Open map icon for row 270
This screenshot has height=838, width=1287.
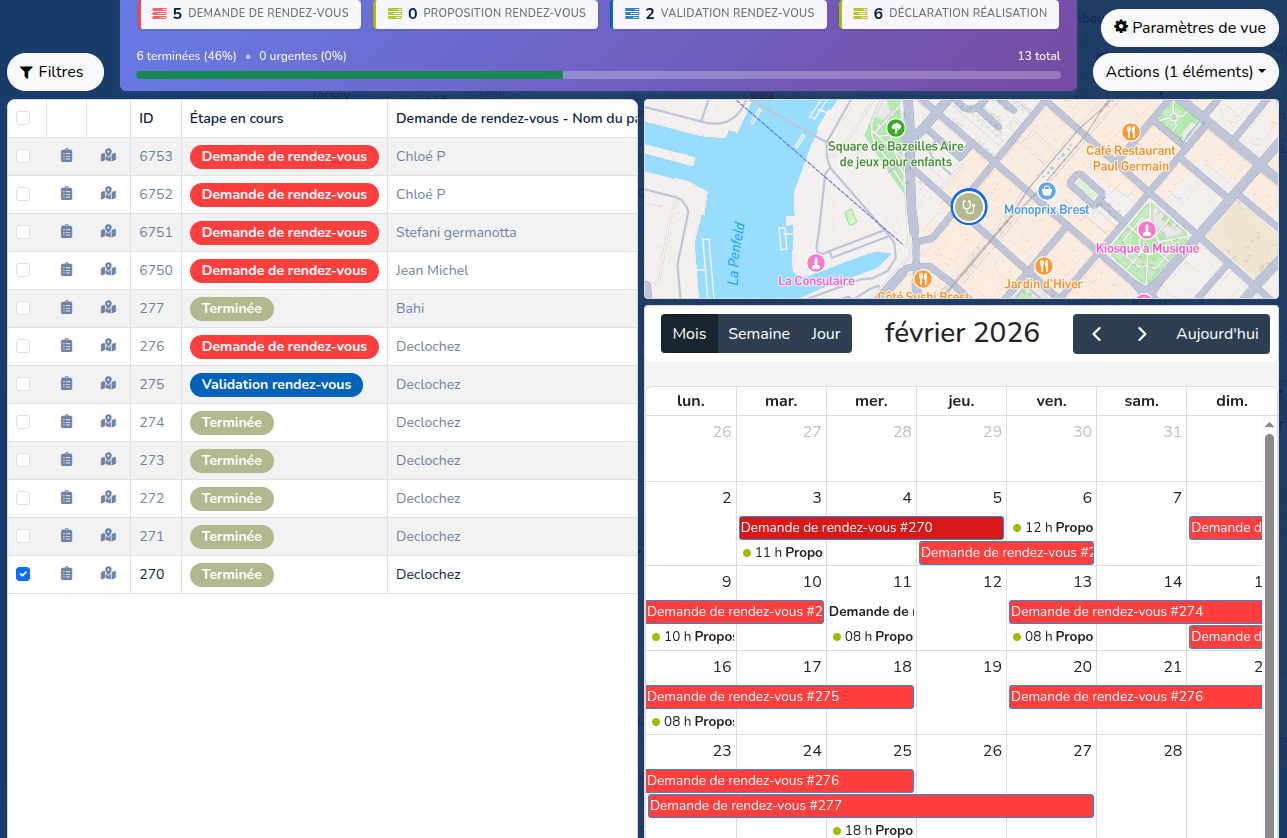point(108,574)
